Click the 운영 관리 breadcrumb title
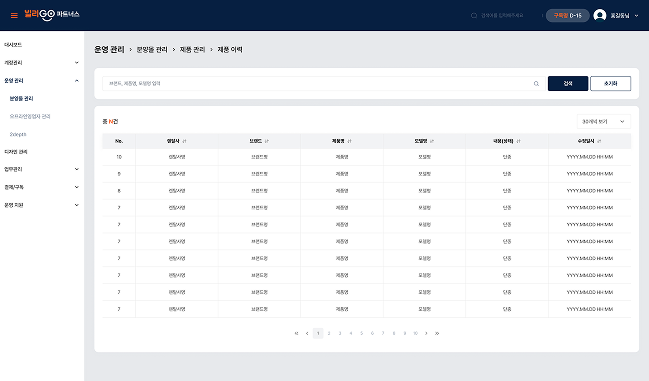Screen dimensions: 649x381 pyautogui.click(x=109, y=49)
